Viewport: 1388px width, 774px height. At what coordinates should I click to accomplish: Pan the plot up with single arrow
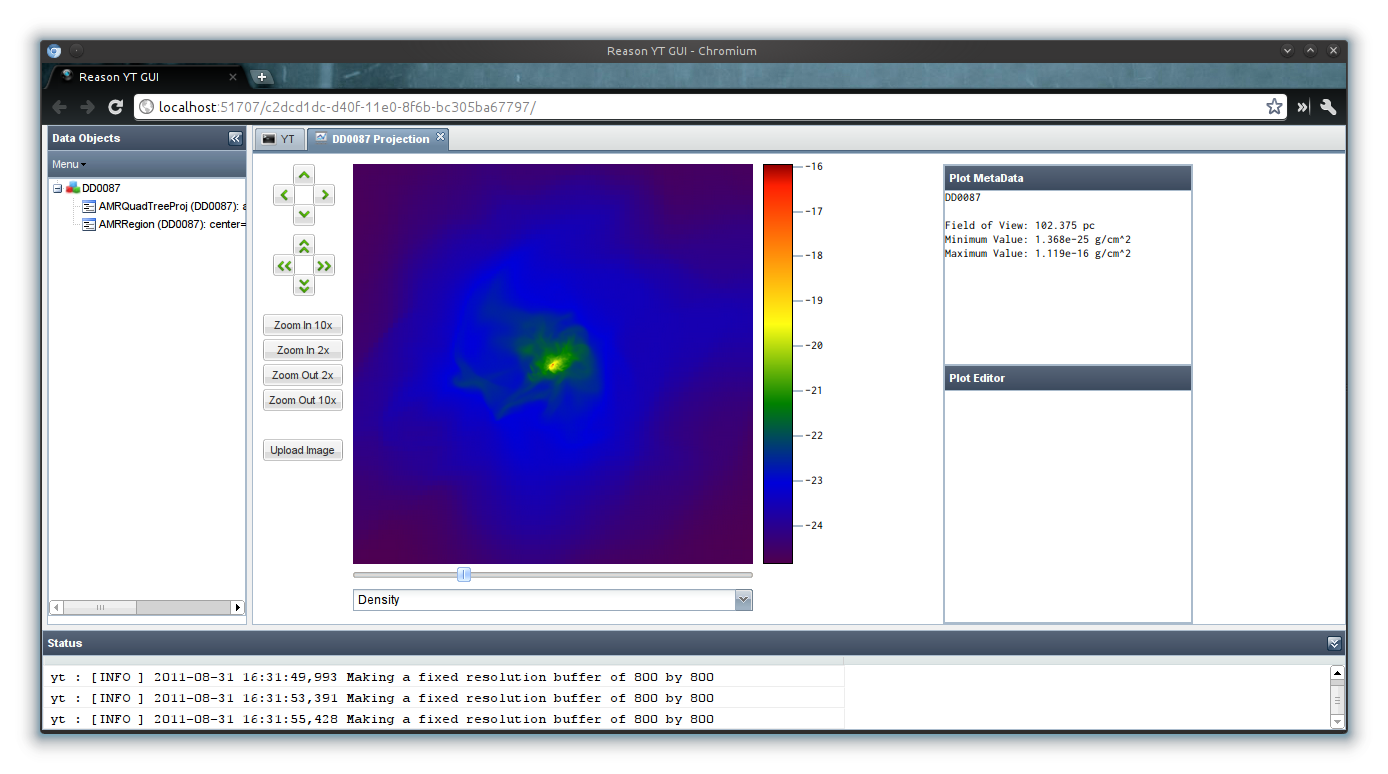(x=304, y=175)
